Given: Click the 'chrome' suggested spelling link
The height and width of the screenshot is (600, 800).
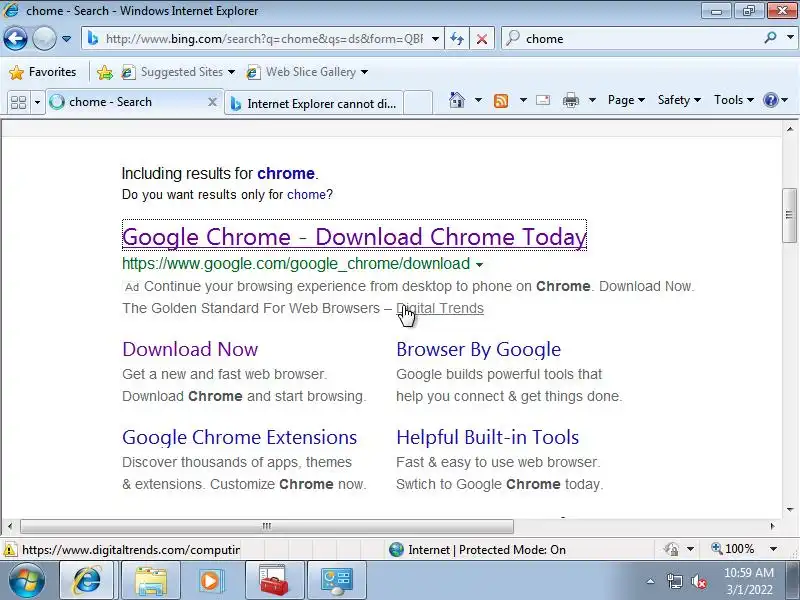Looking at the screenshot, I should pyautogui.click(x=286, y=173).
